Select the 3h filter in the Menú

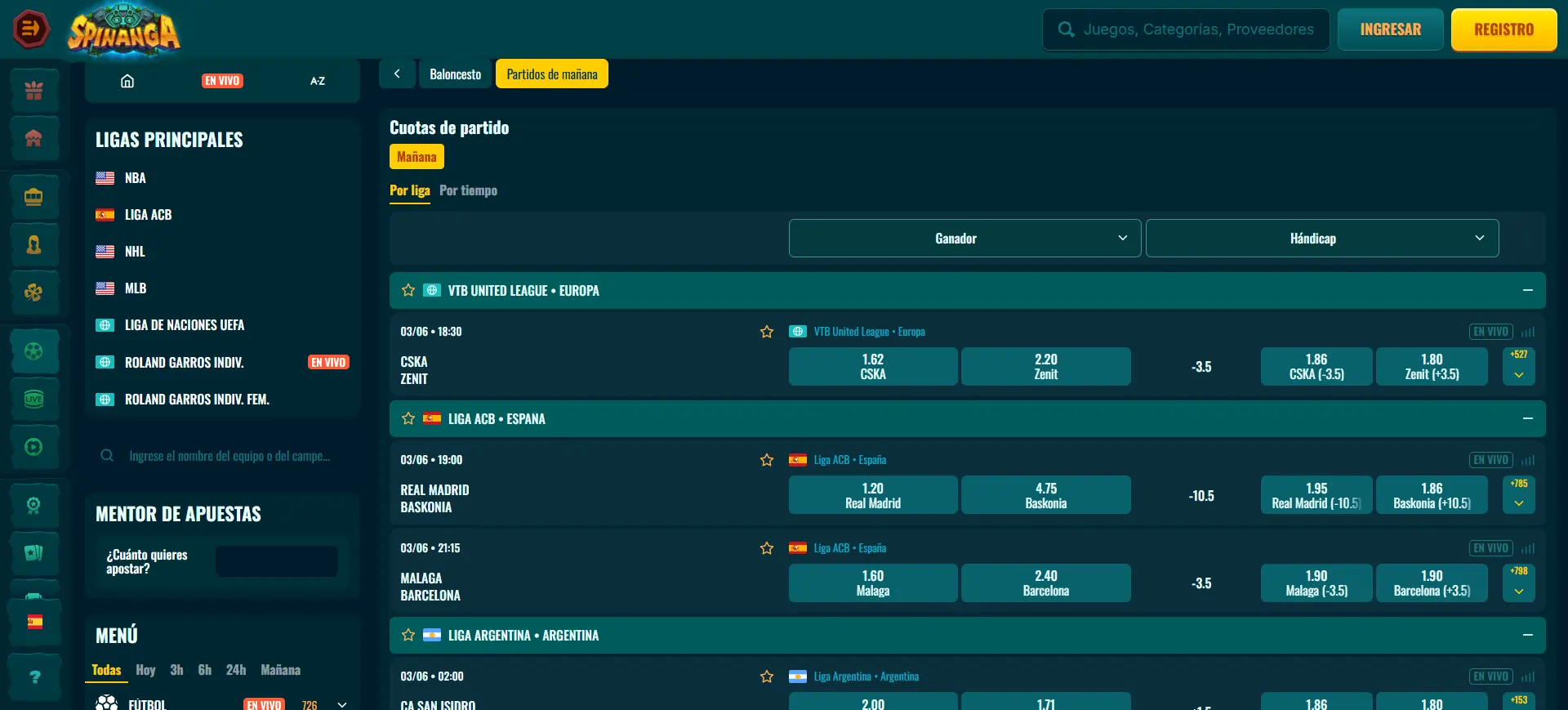[176, 670]
